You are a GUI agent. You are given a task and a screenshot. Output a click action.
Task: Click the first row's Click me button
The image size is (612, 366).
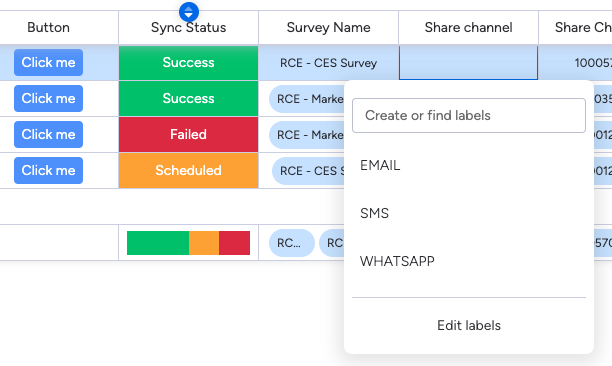(x=48, y=62)
